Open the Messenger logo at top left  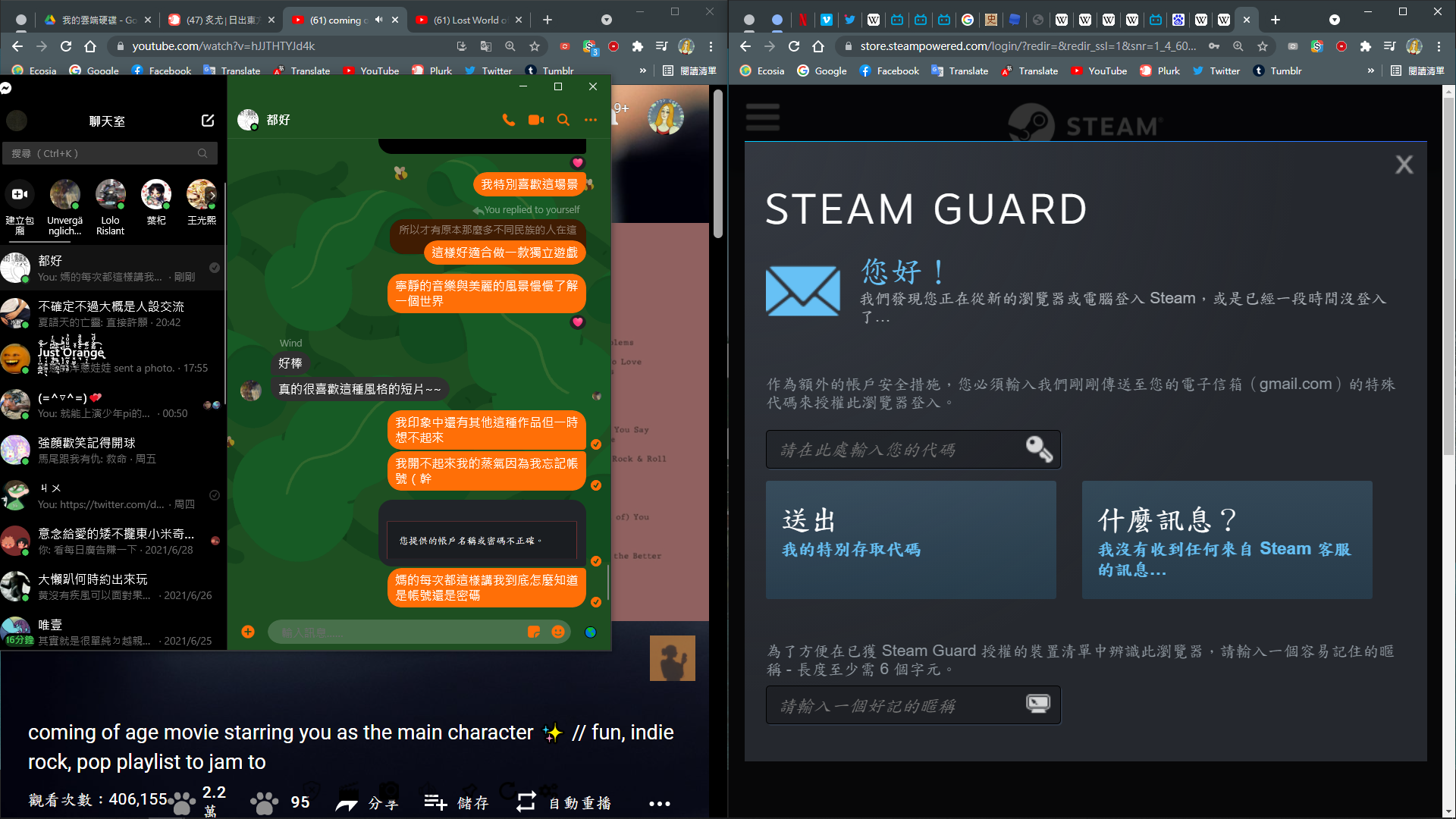point(6,89)
